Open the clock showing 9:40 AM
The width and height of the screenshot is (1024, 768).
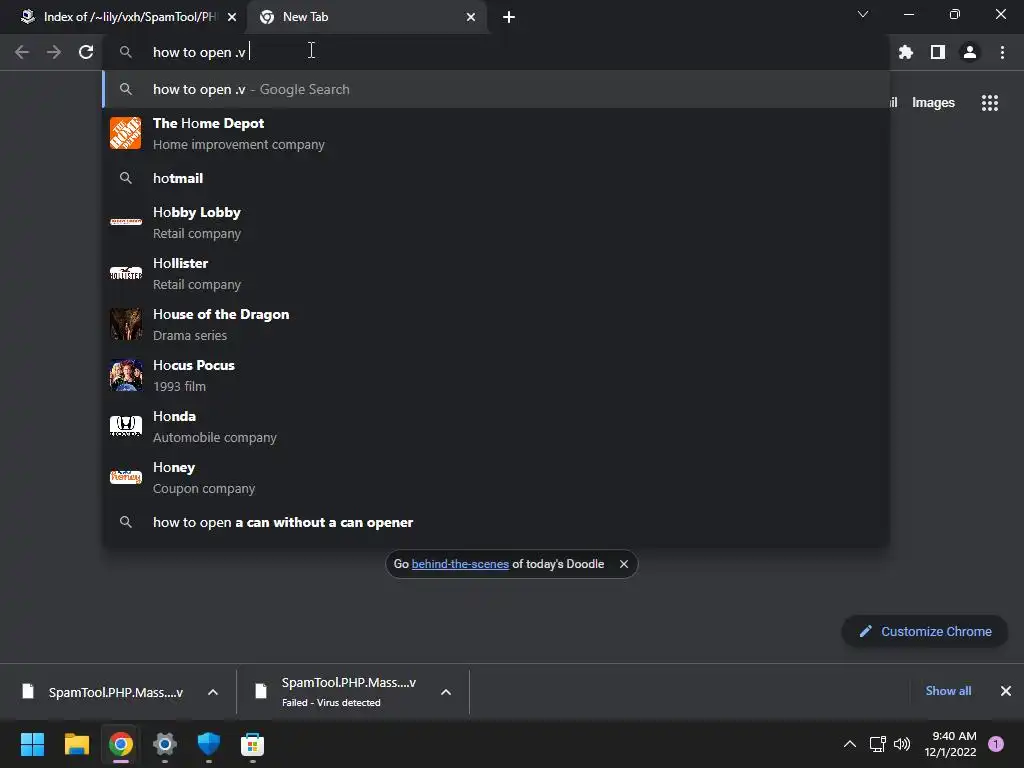pyautogui.click(x=950, y=744)
